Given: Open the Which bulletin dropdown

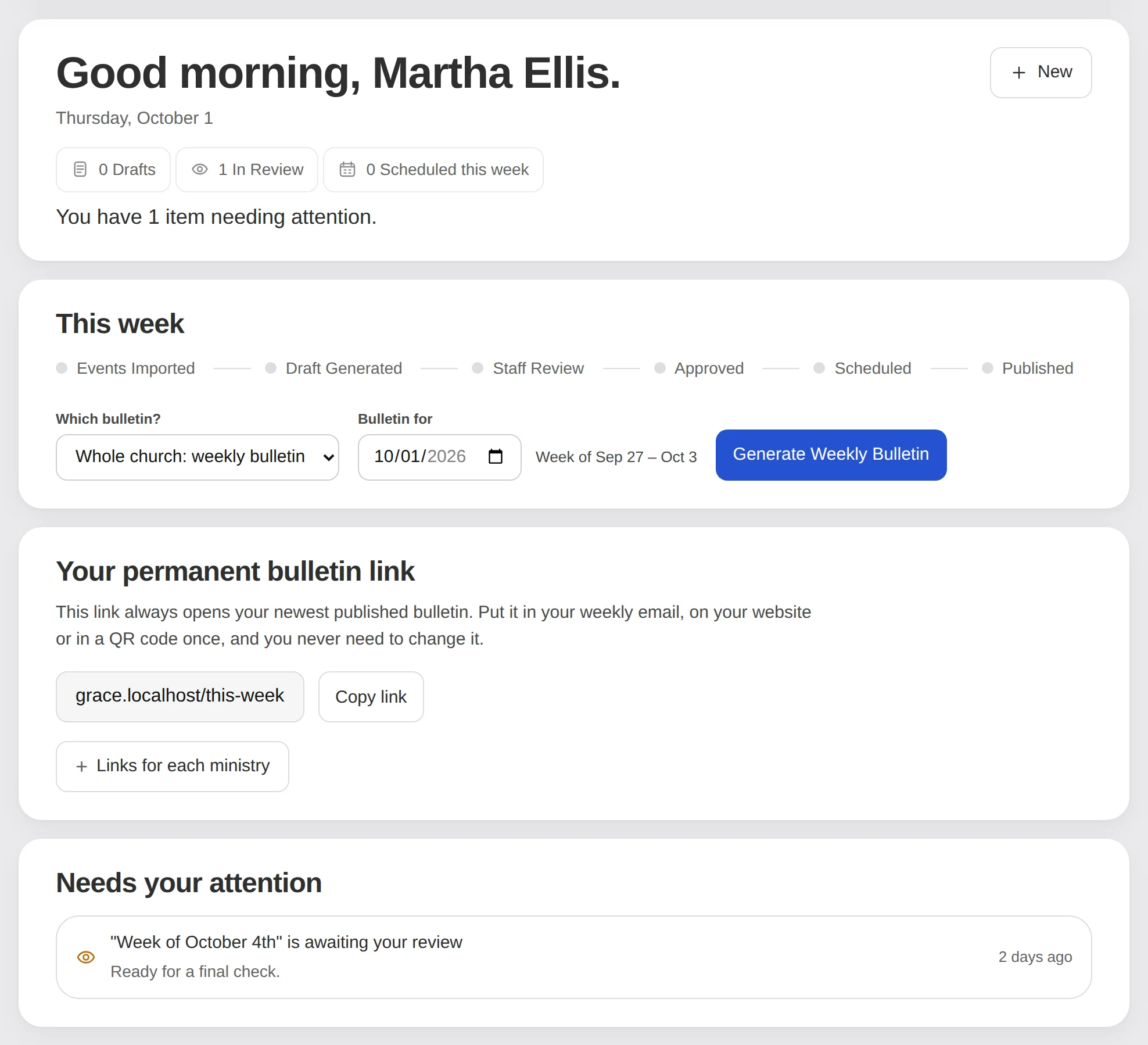Looking at the screenshot, I should click(x=198, y=457).
